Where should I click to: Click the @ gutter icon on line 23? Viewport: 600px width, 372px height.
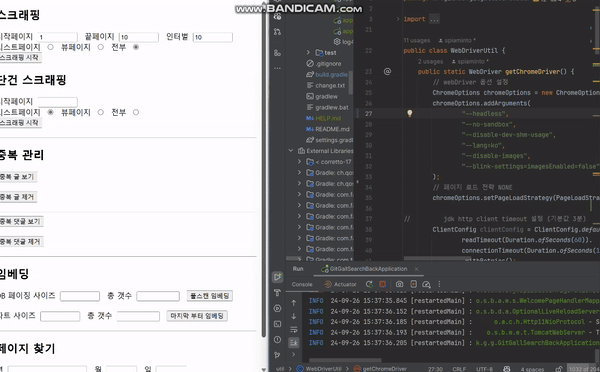click(387, 72)
